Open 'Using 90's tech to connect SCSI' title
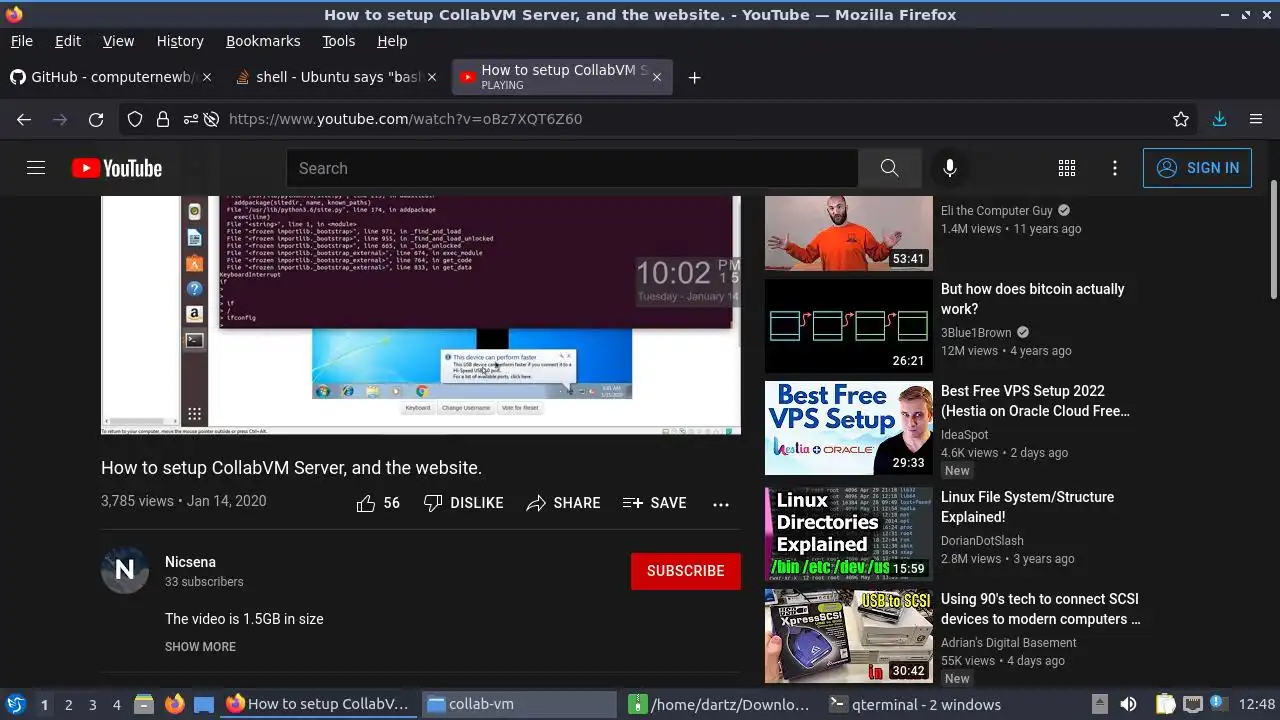The width and height of the screenshot is (1280, 720). point(1040,609)
